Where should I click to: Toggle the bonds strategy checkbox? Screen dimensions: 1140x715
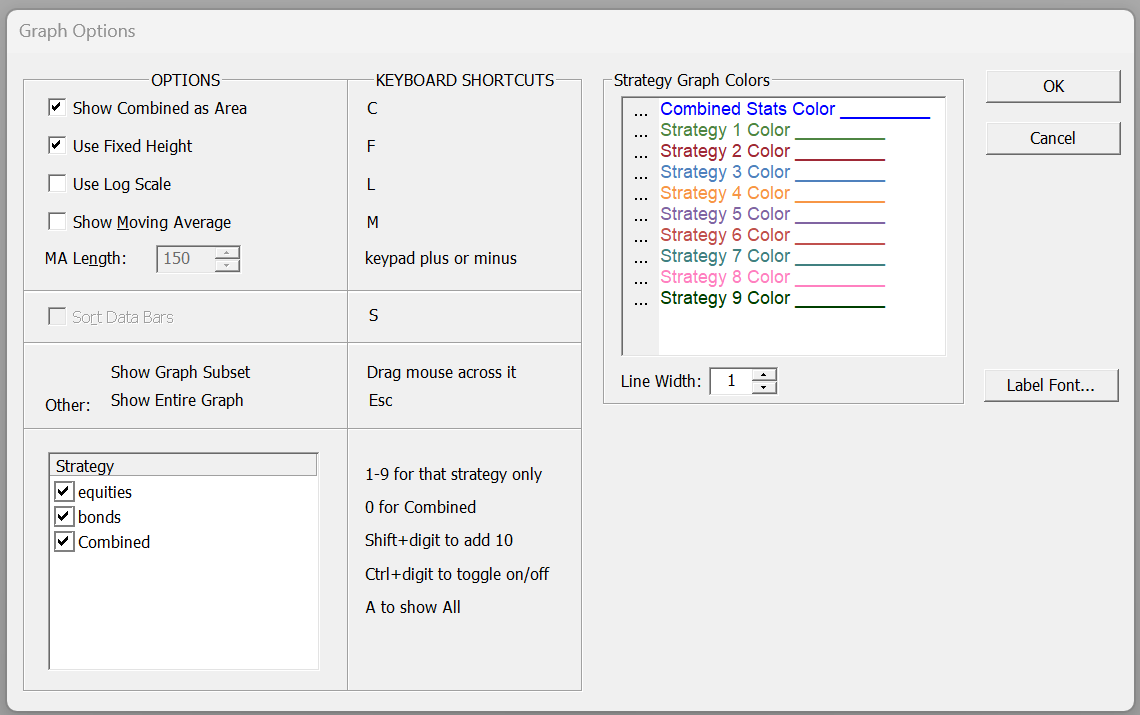64,517
